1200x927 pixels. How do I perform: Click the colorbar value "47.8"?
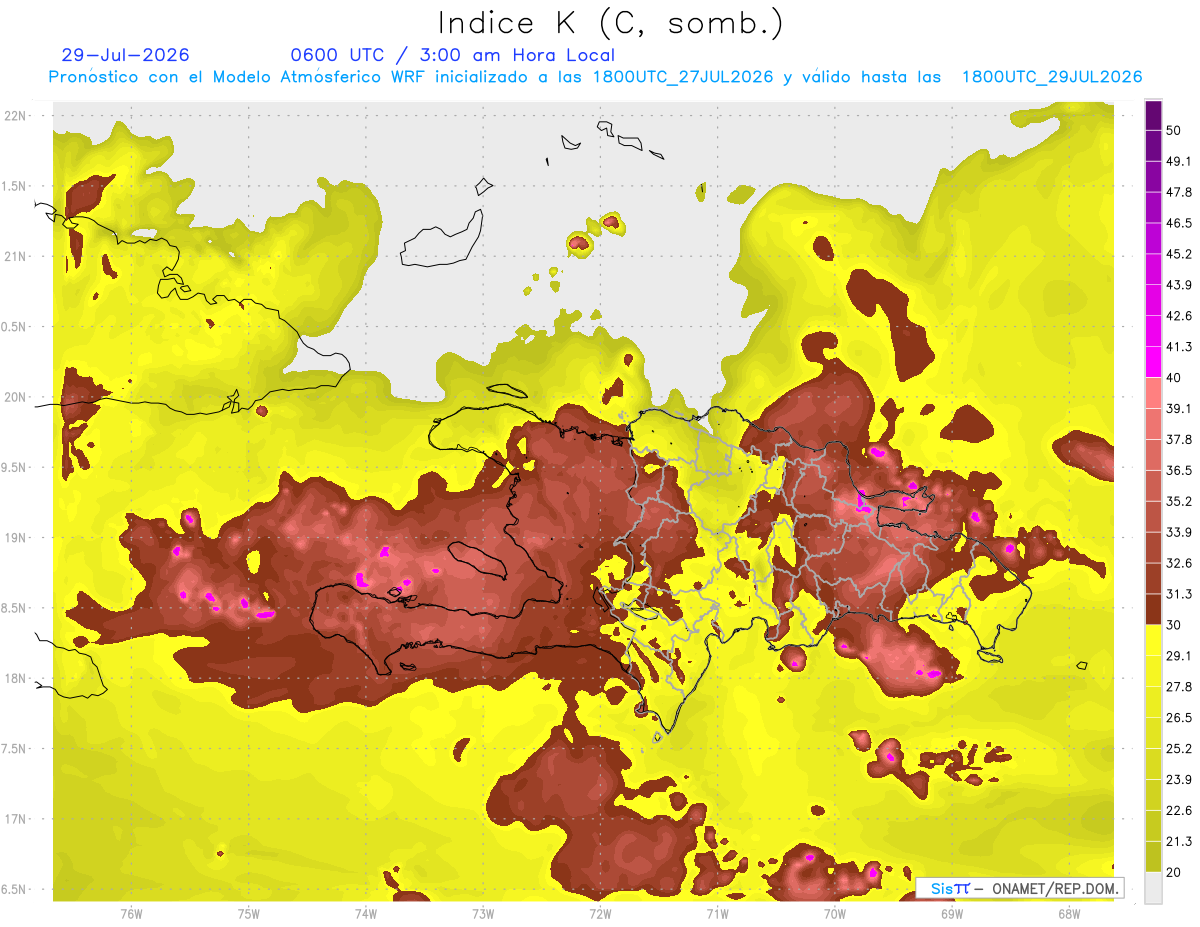pos(1179,192)
